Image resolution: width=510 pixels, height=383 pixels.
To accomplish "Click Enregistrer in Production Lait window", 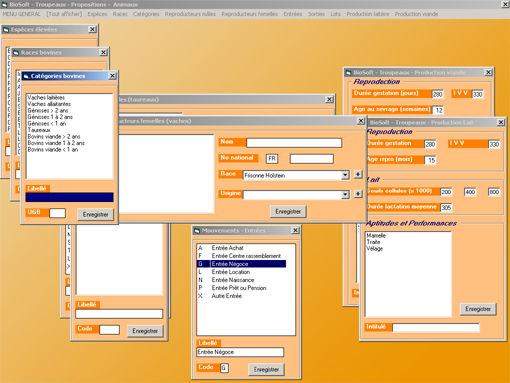I will (478, 309).
